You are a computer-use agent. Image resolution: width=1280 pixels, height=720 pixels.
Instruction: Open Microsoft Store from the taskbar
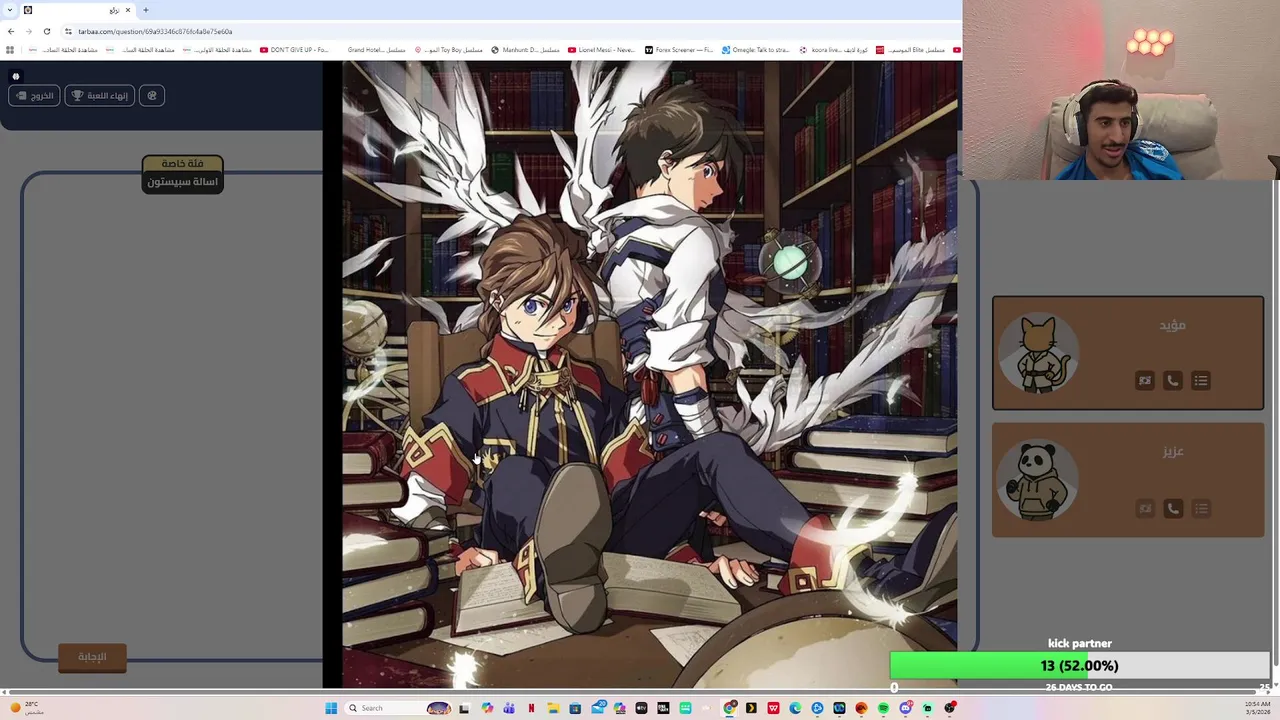pyautogui.click(x=575, y=708)
